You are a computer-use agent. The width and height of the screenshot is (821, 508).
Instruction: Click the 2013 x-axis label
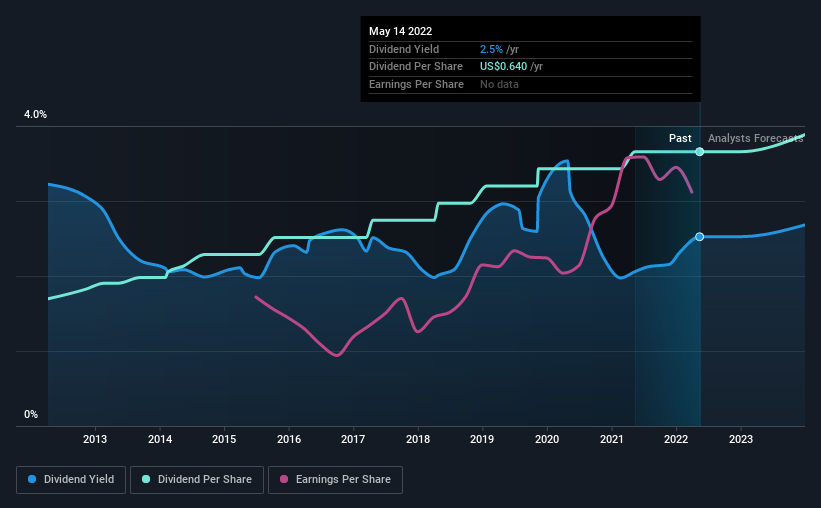[x=95, y=439]
